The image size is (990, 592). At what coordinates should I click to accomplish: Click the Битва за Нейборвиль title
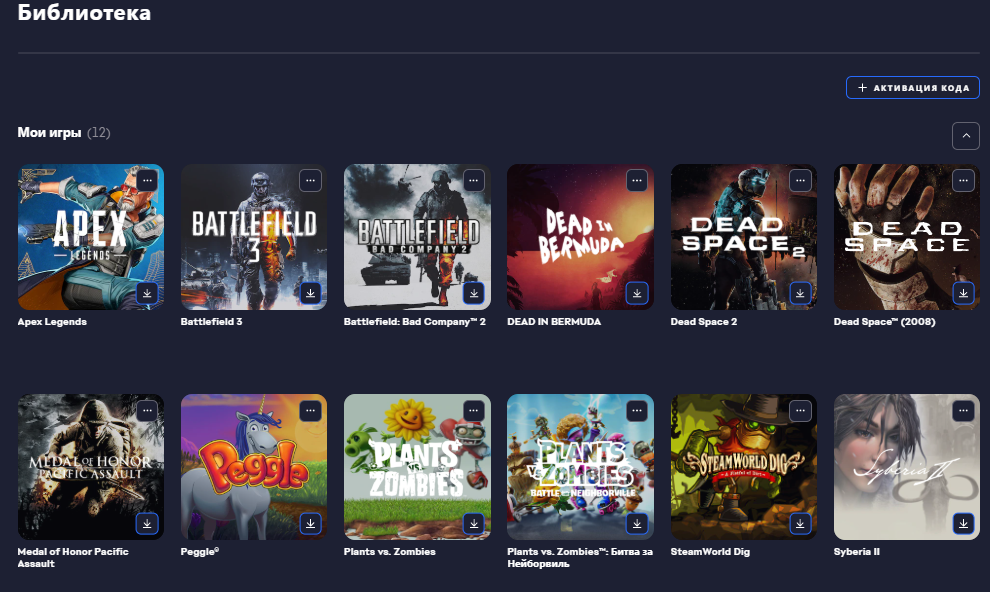coord(580,557)
